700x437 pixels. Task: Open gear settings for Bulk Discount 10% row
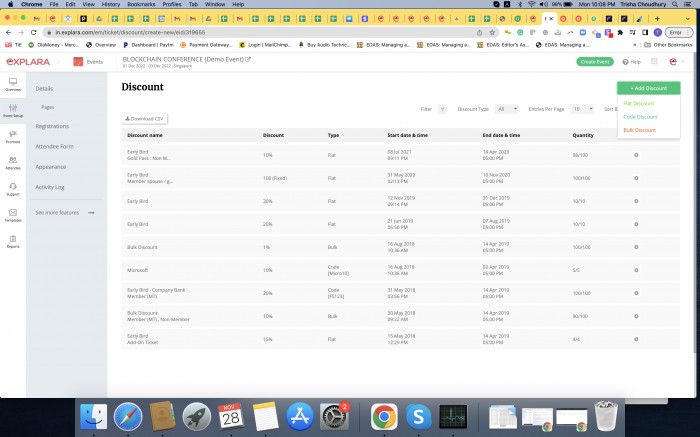pyautogui.click(x=636, y=316)
